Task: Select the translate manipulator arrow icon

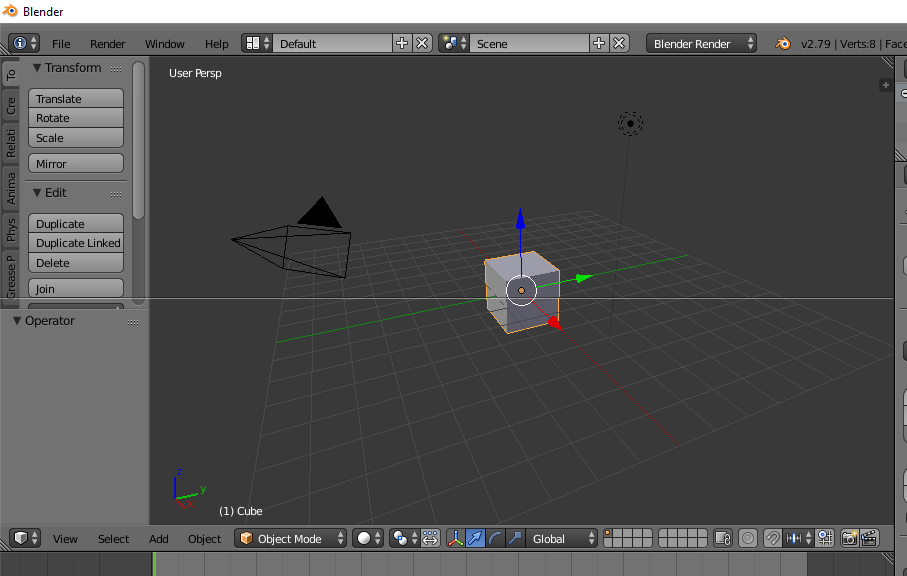Action: pyautogui.click(x=475, y=538)
